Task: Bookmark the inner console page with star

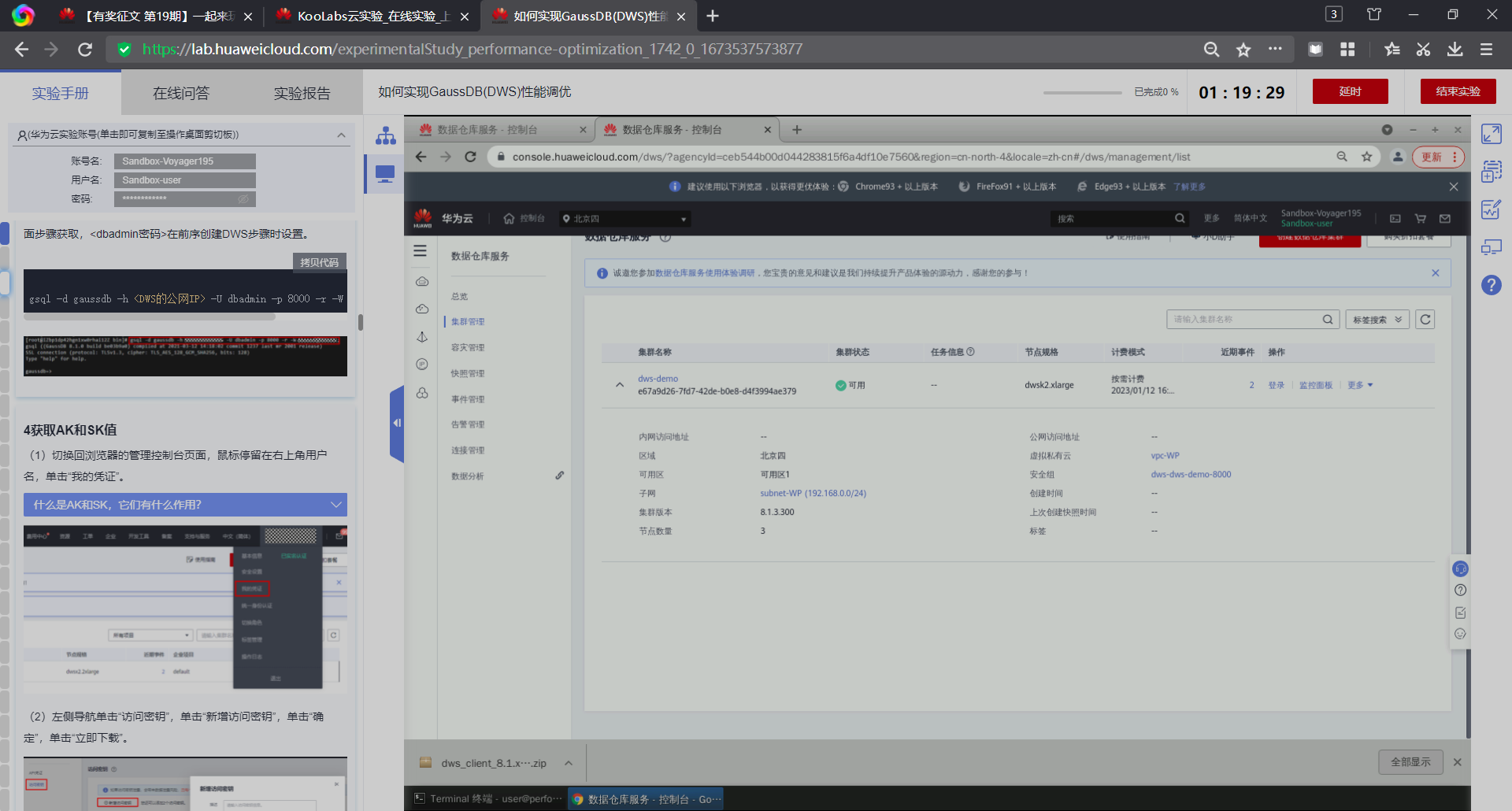Action: coord(1367,157)
